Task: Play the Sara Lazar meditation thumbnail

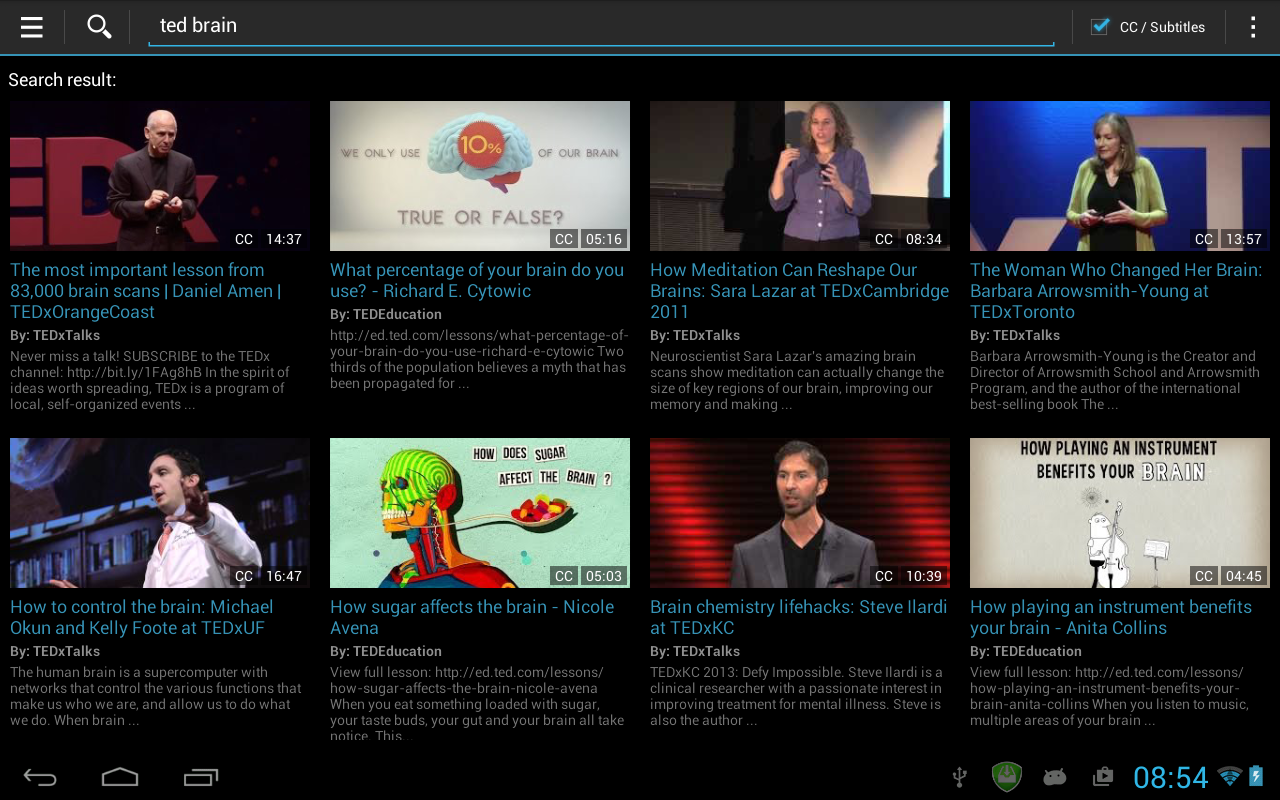Action: [800, 176]
